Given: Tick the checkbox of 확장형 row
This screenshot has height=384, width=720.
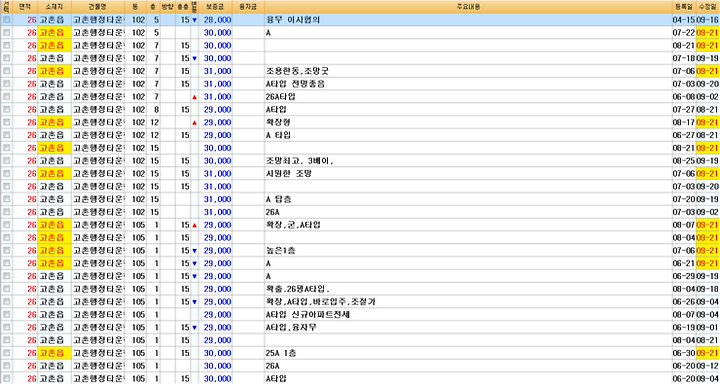Looking at the screenshot, I should coord(6,123).
